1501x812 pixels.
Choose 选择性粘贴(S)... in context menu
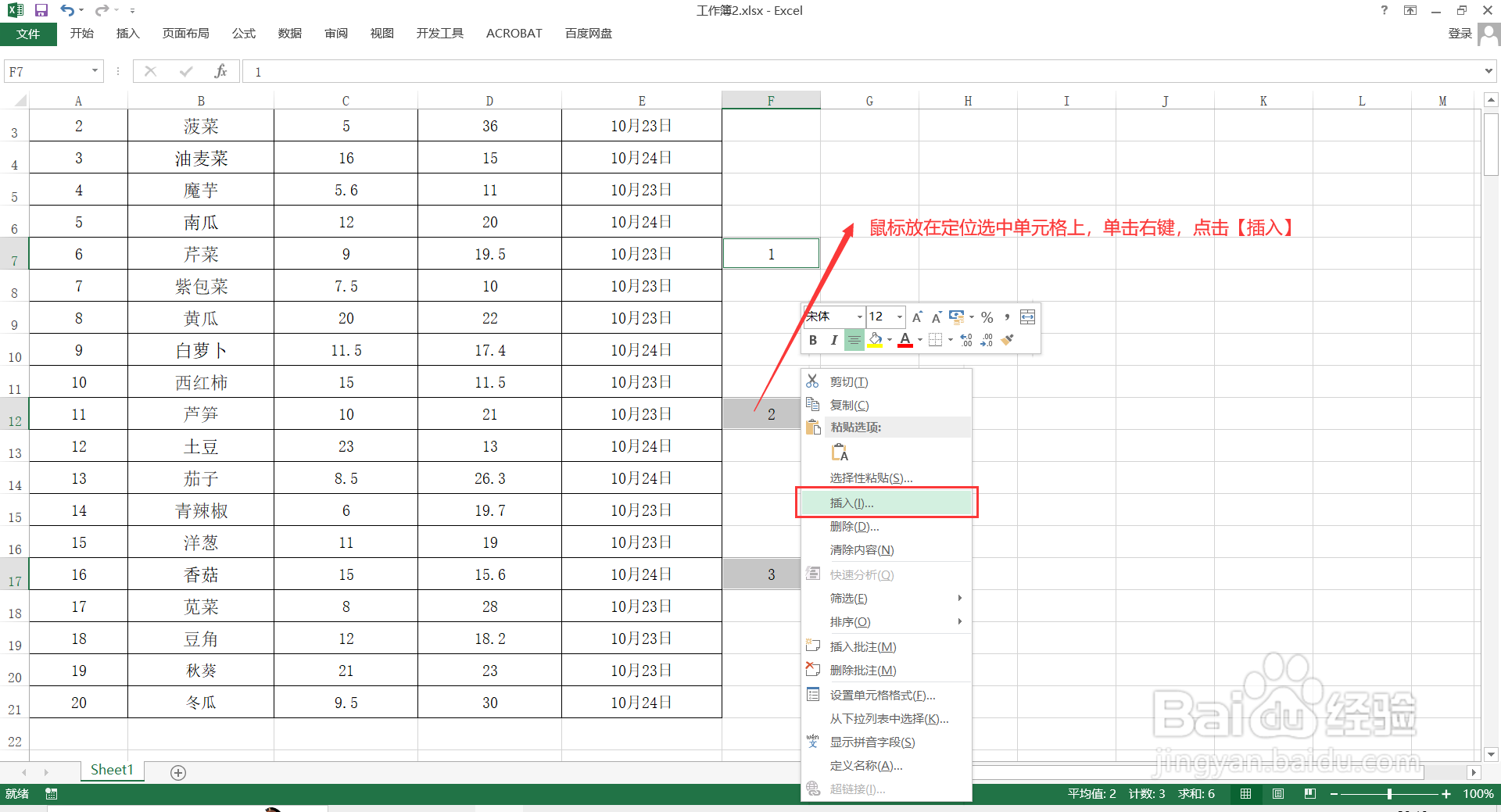click(887, 478)
